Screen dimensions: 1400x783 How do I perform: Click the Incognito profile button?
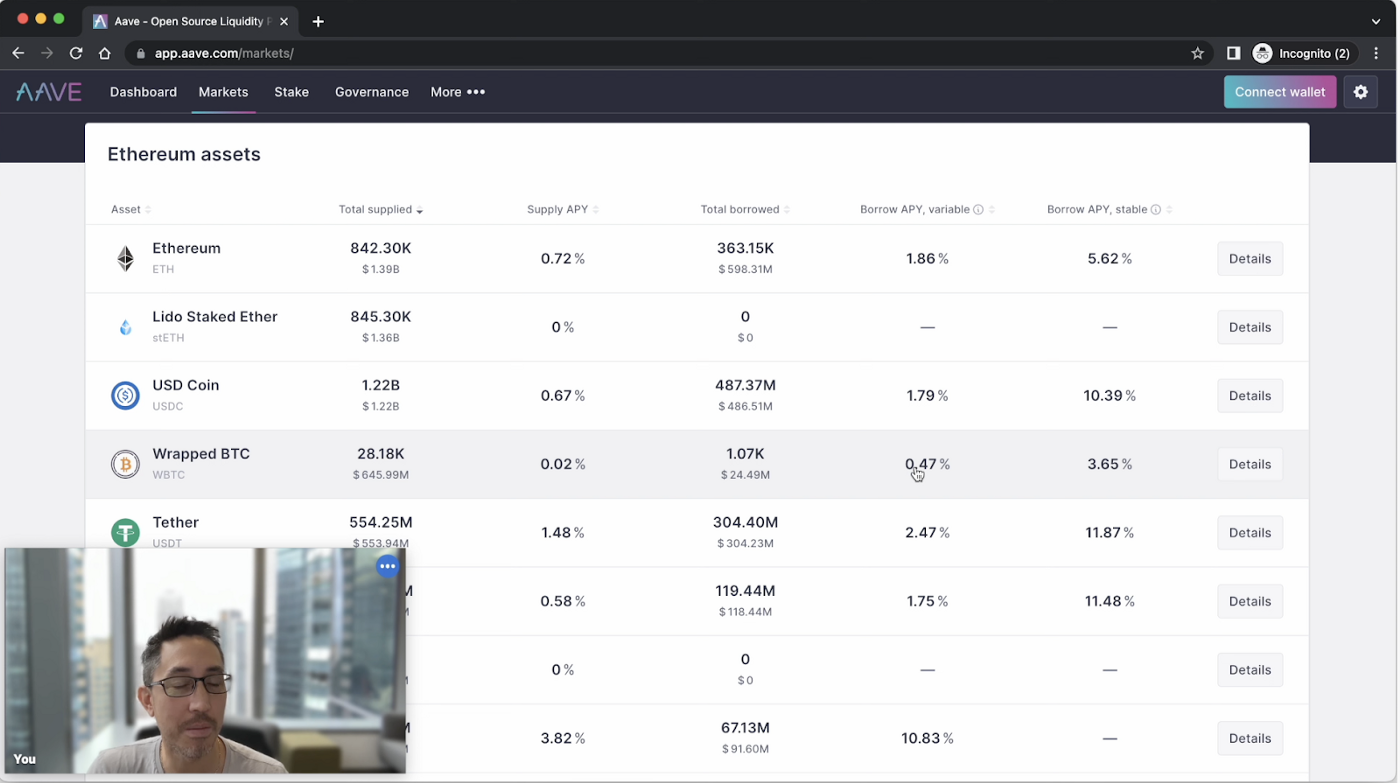[x=1304, y=53]
